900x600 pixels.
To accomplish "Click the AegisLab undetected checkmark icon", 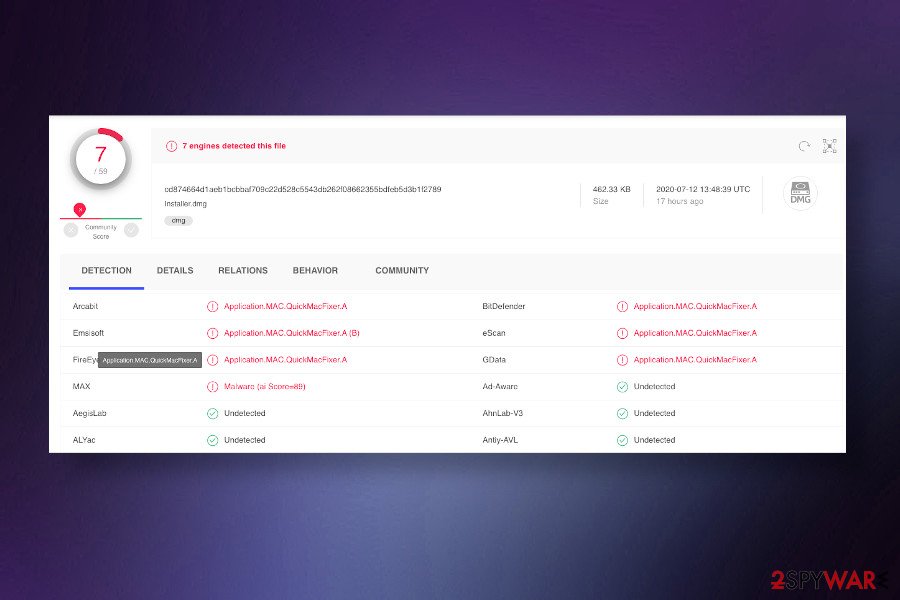I will [x=212, y=413].
